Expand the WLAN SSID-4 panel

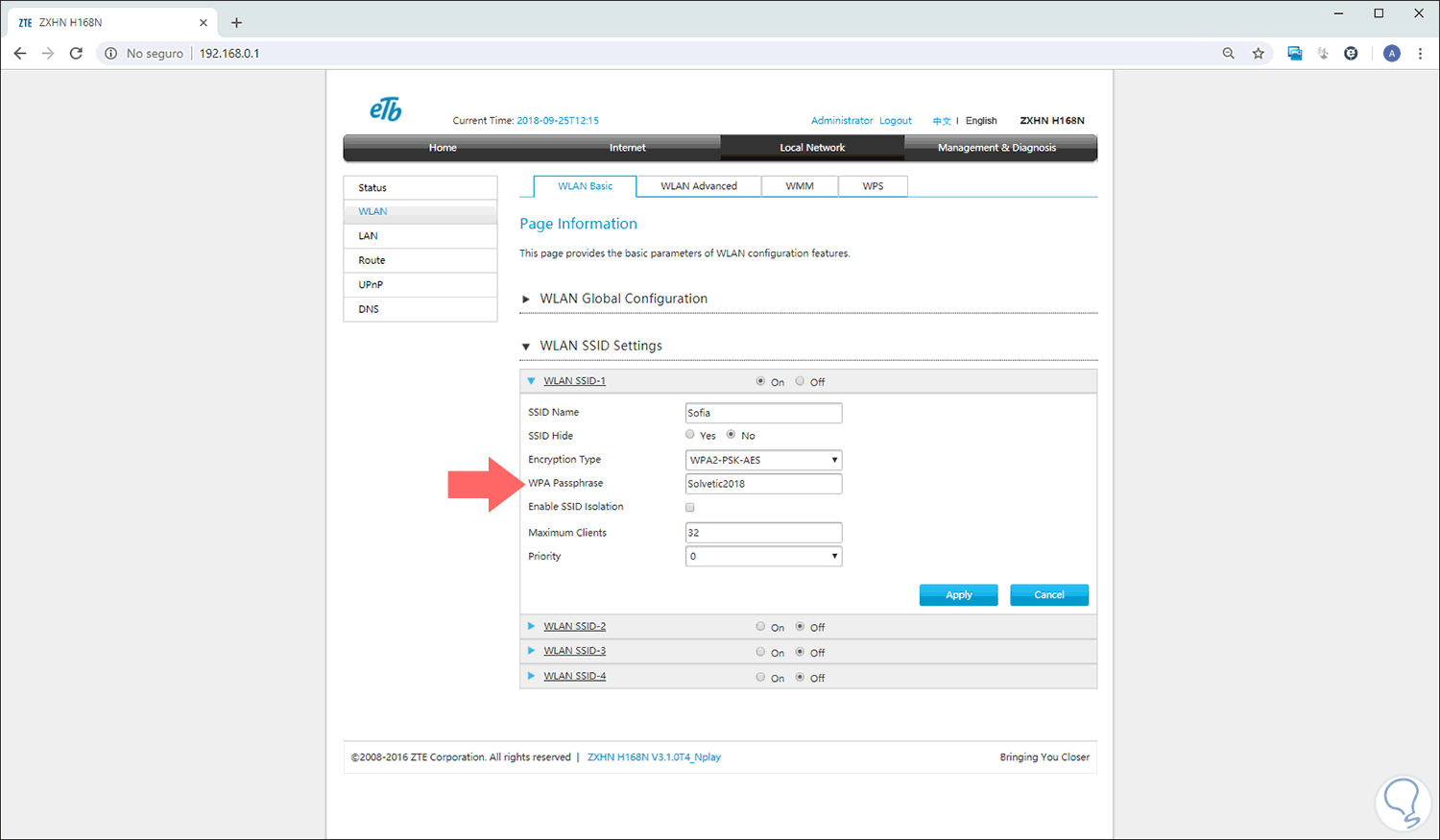(x=531, y=676)
